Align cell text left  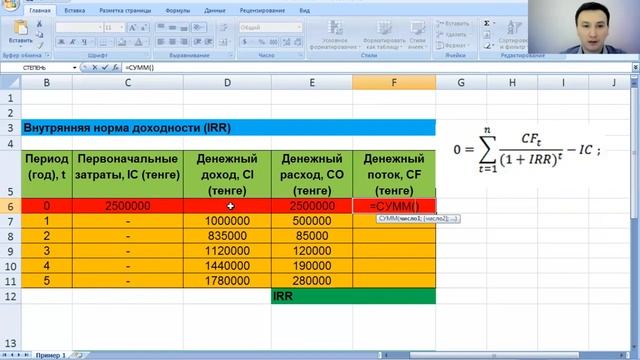(x=161, y=42)
